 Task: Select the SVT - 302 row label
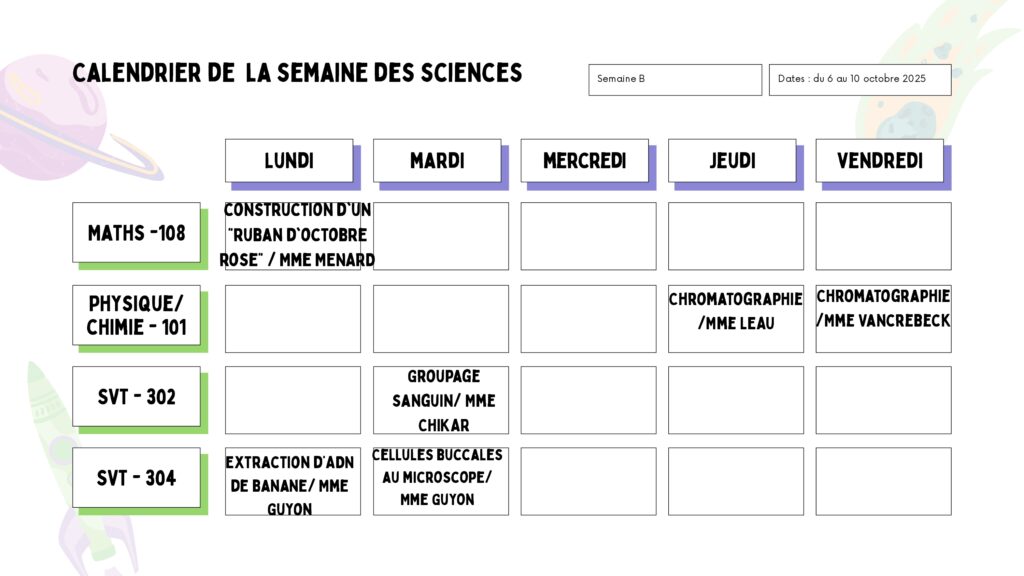(136, 397)
